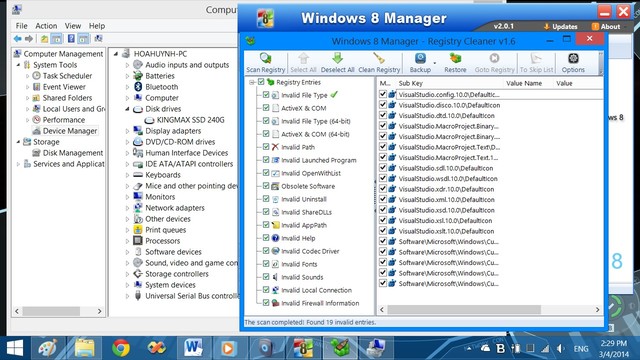Click the Up folder icon in Computer Management
Screen dimensions: 640x360
coord(44,39)
